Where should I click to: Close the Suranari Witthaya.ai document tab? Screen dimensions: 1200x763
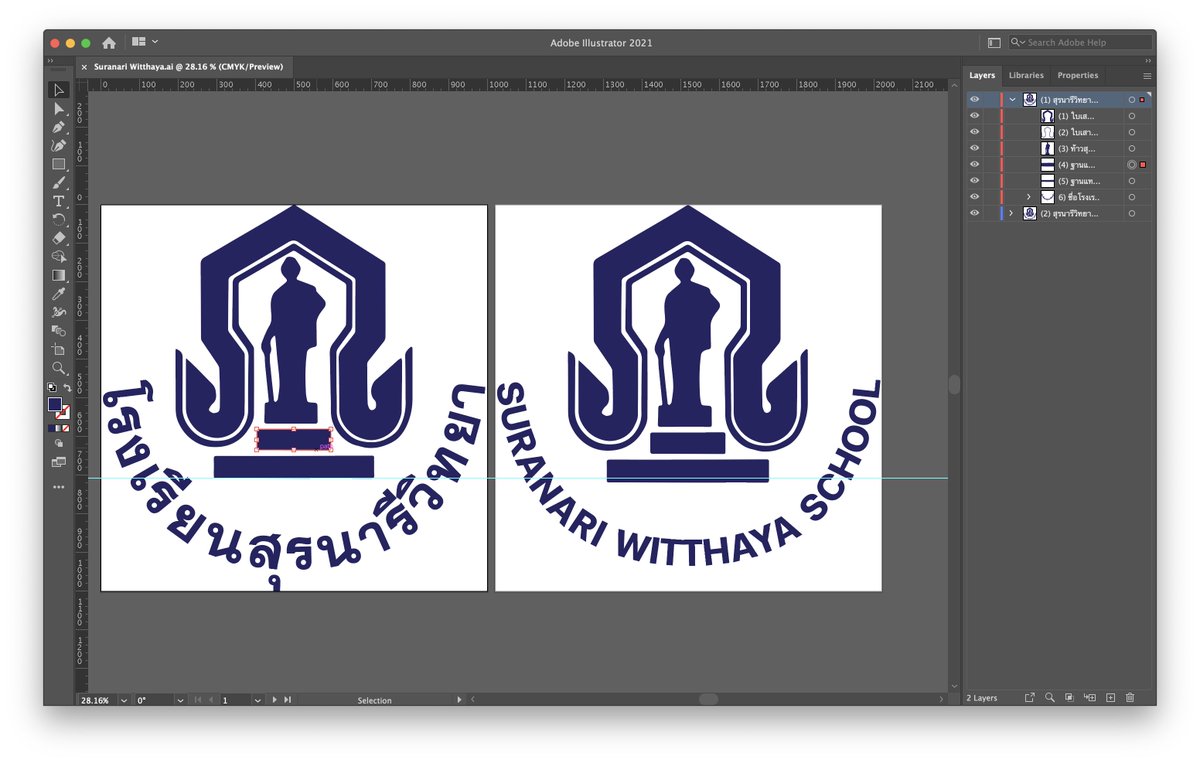coord(84,67)
